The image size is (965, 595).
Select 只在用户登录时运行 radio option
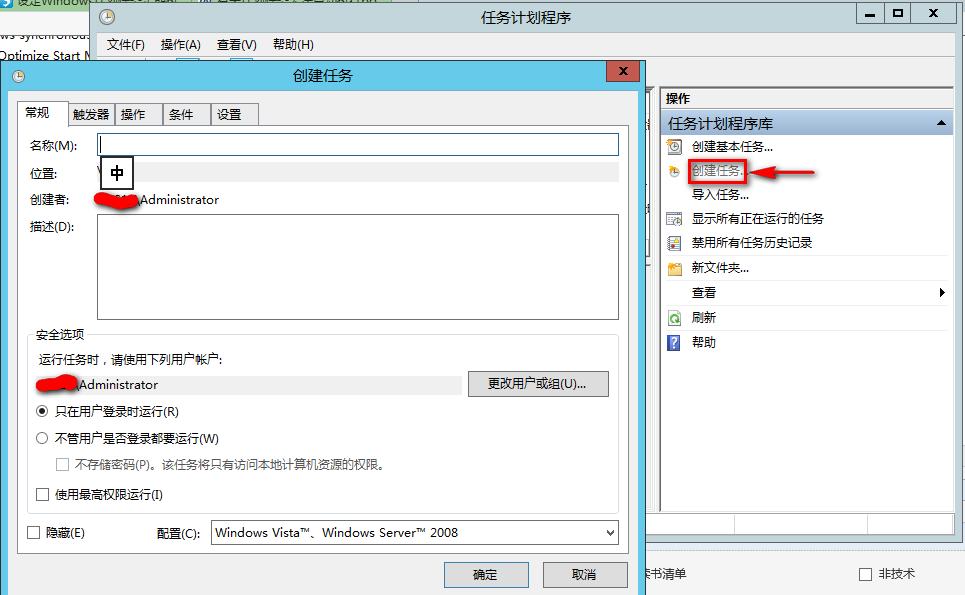click(x=42, y=411)
